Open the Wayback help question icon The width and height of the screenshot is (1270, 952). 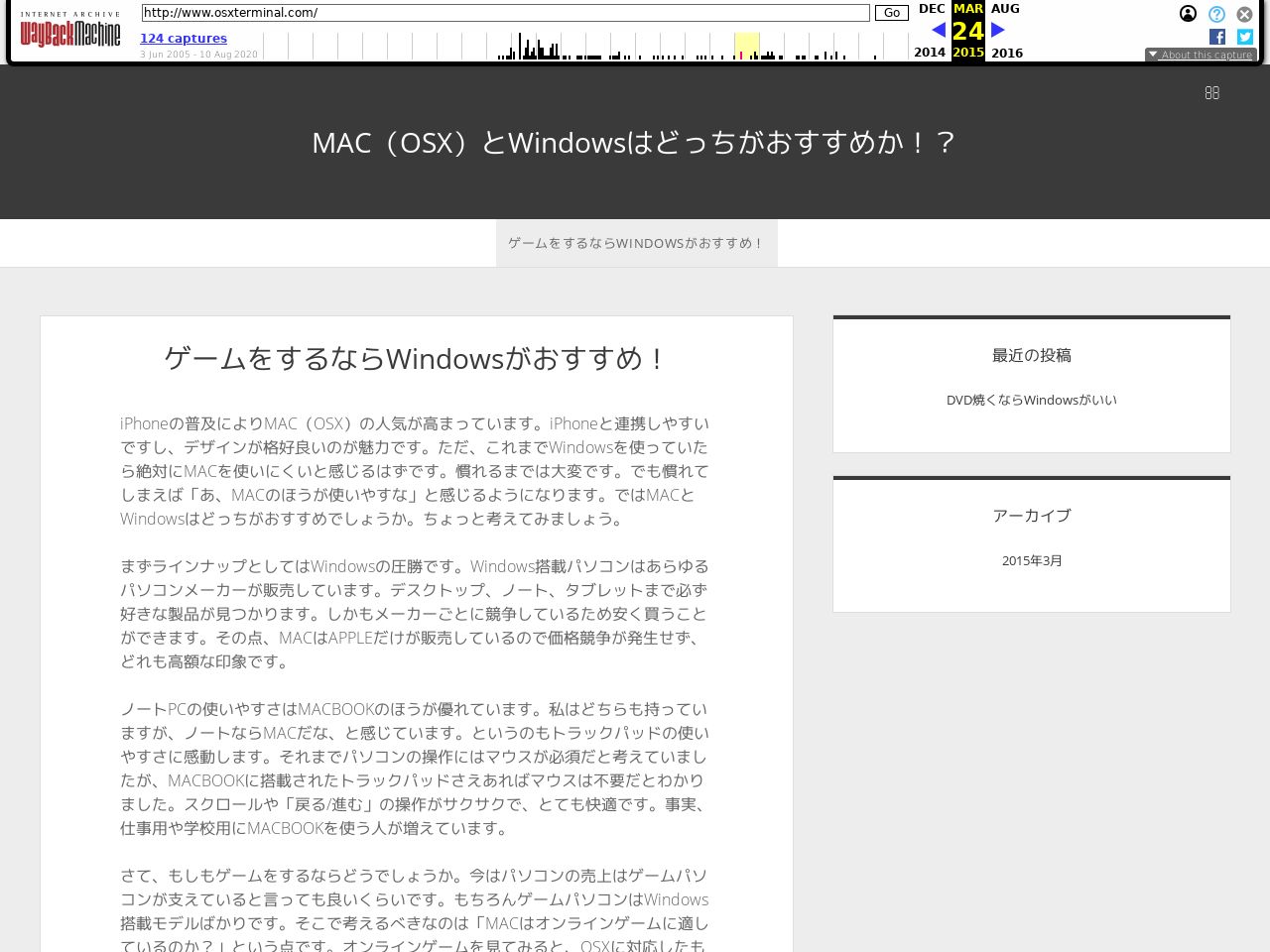(x=1216, y=14)
